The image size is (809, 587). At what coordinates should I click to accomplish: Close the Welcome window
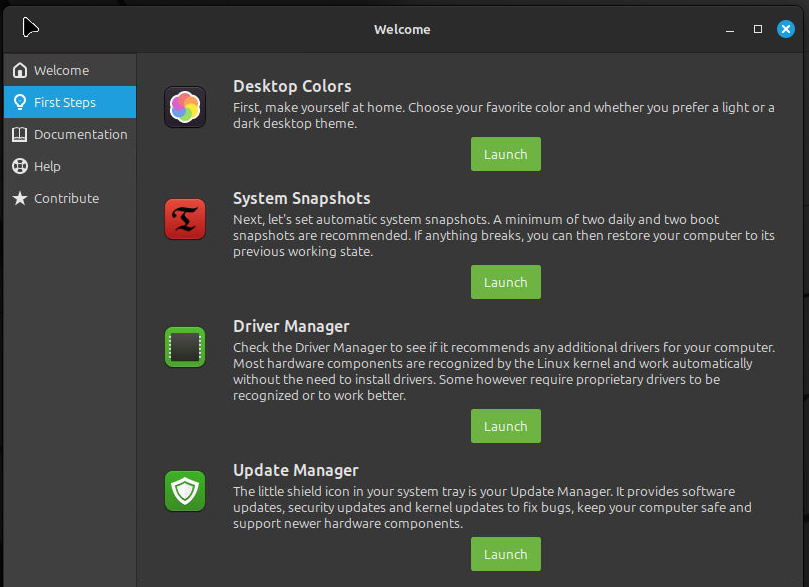(x=785, y=29)
